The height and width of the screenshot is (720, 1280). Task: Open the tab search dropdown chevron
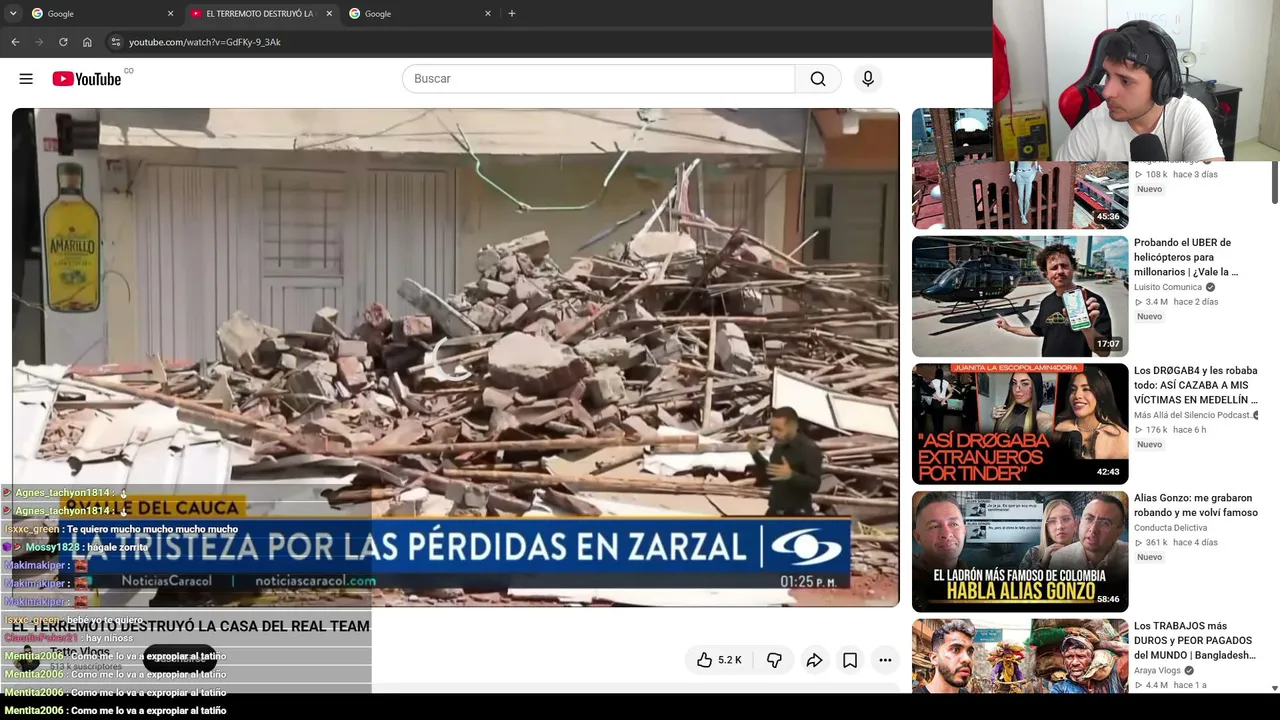[13, 13]
